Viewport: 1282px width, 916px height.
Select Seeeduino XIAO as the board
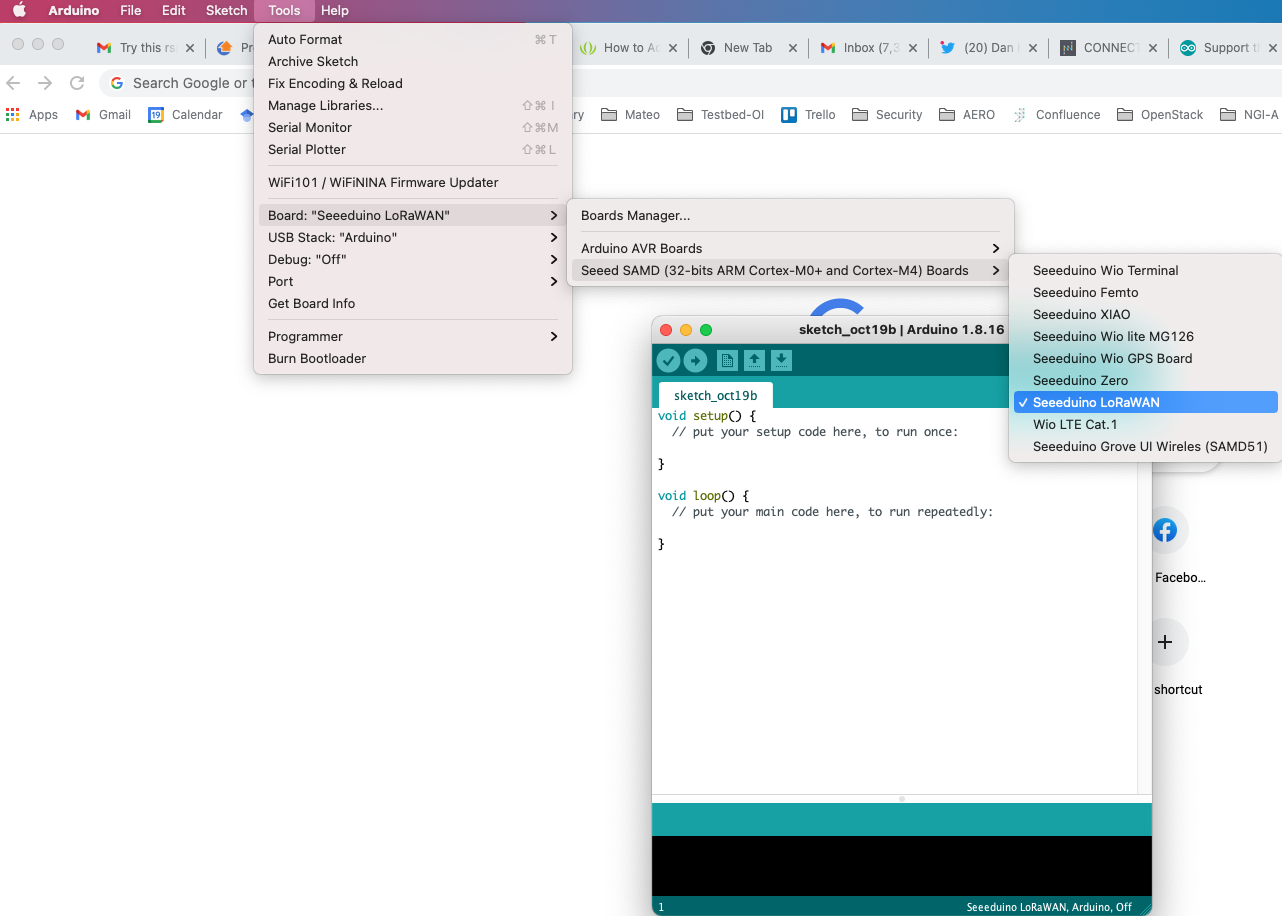1081,314
